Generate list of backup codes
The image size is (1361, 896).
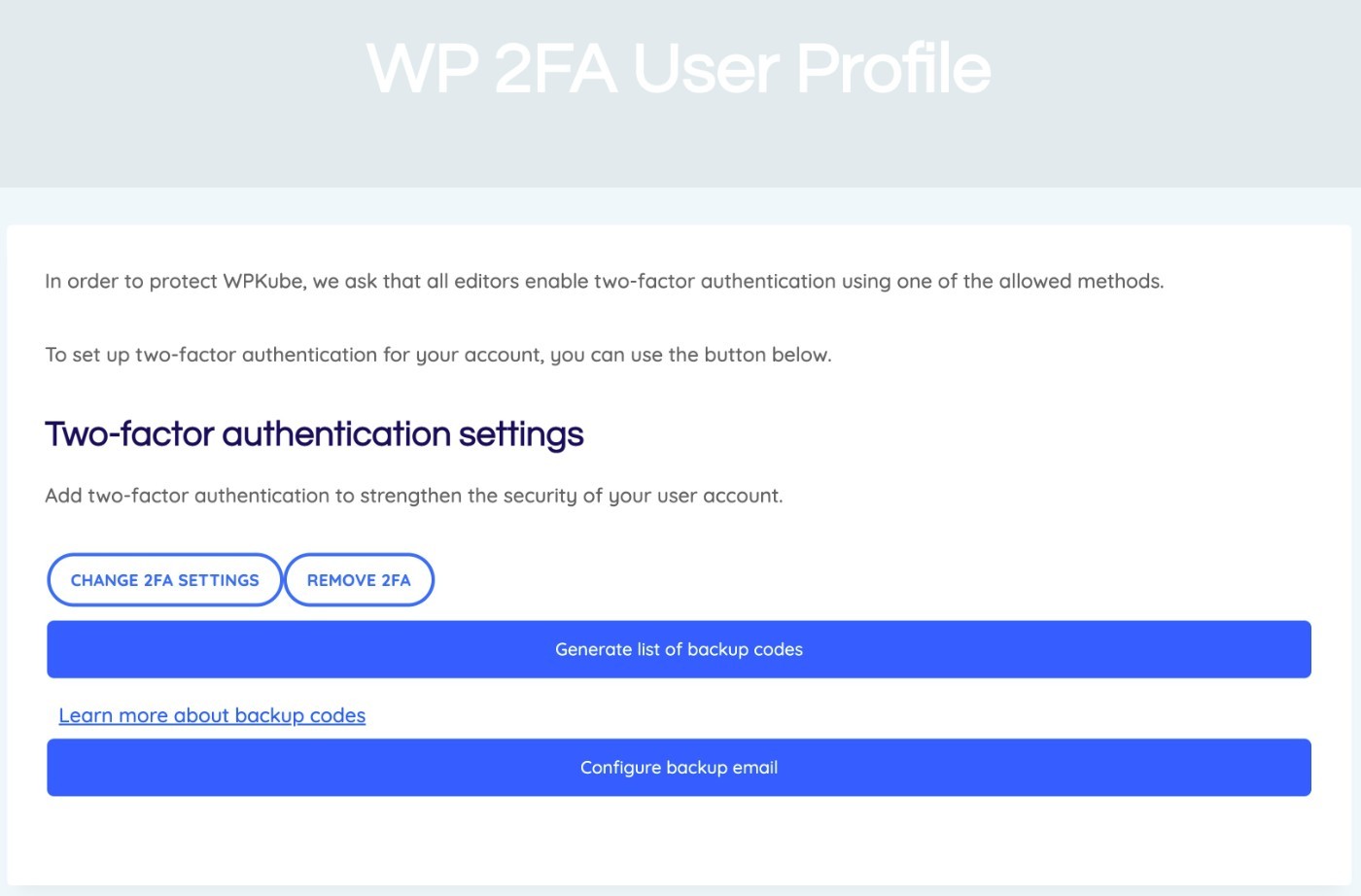[x=679, y=649]
